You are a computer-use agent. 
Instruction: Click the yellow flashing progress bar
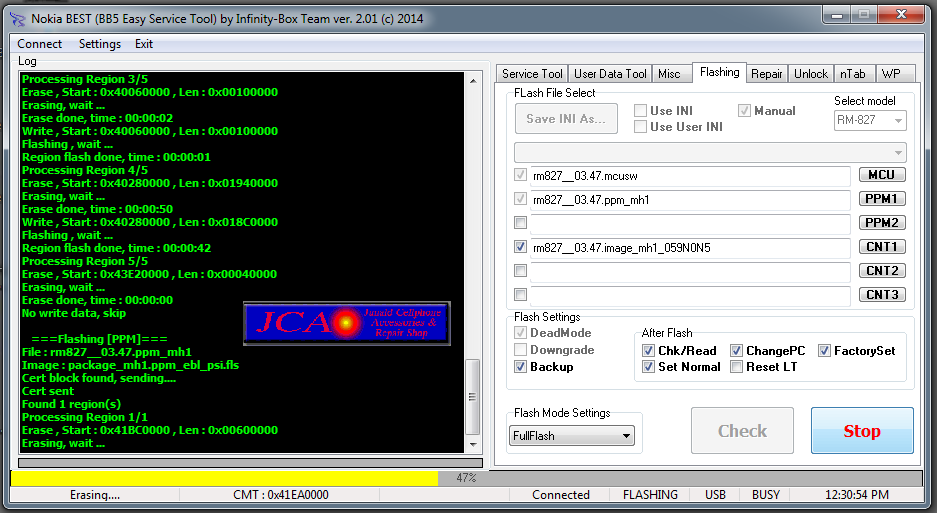224,479
